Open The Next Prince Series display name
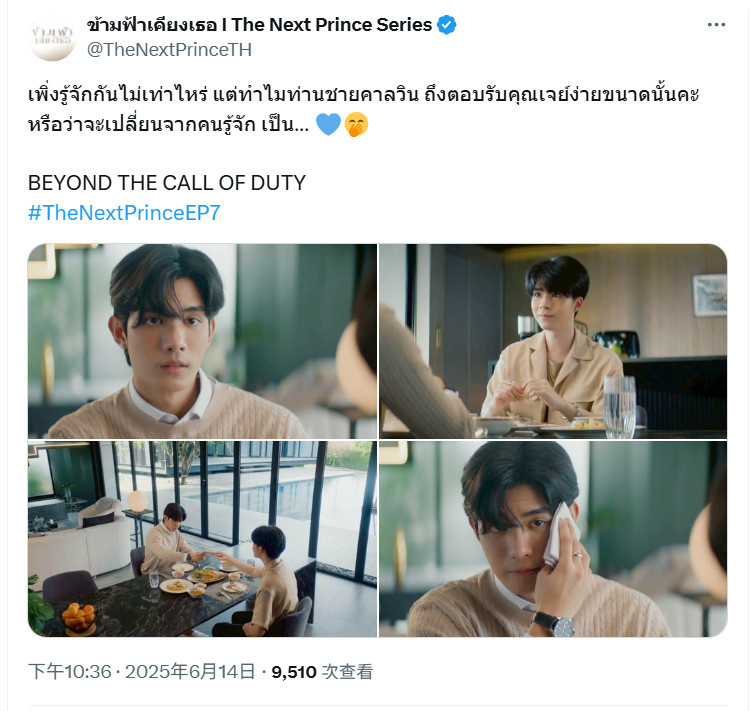This screenshot has width=756, height=711. [259, 25]
